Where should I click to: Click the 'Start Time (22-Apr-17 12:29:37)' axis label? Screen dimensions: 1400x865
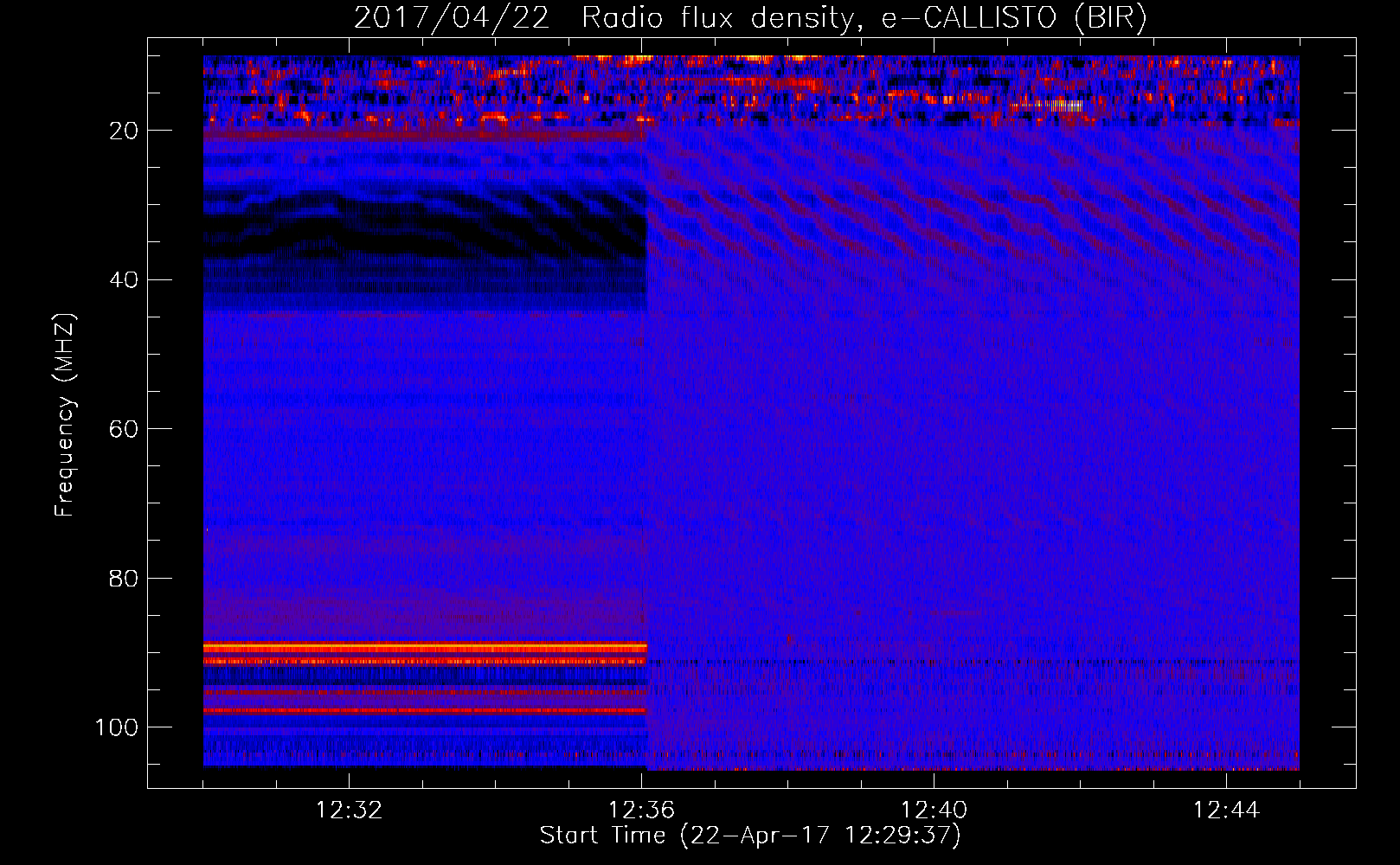(x=750, y=836)
